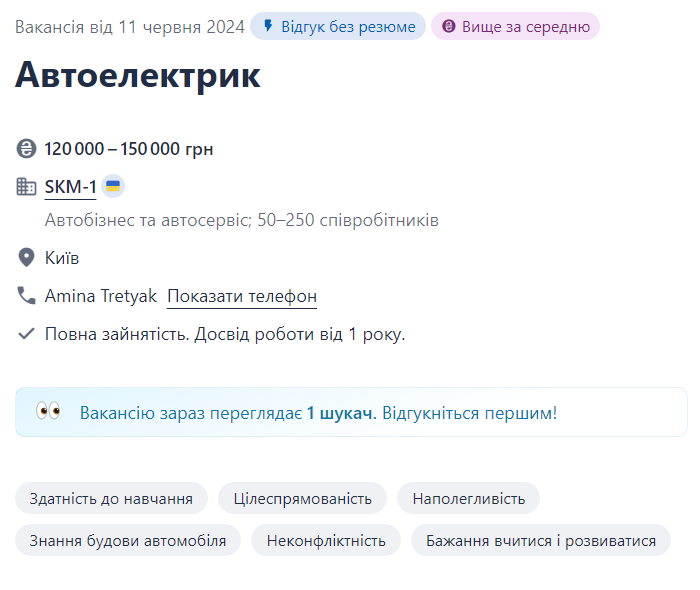700x590 pixels.
Task: Select 'Бажання вчитися і розвиватися' tag
Action: click(541, 540)
